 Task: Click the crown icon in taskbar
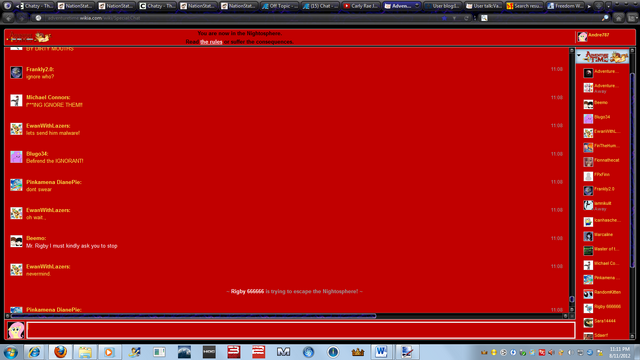coord(358,352)
